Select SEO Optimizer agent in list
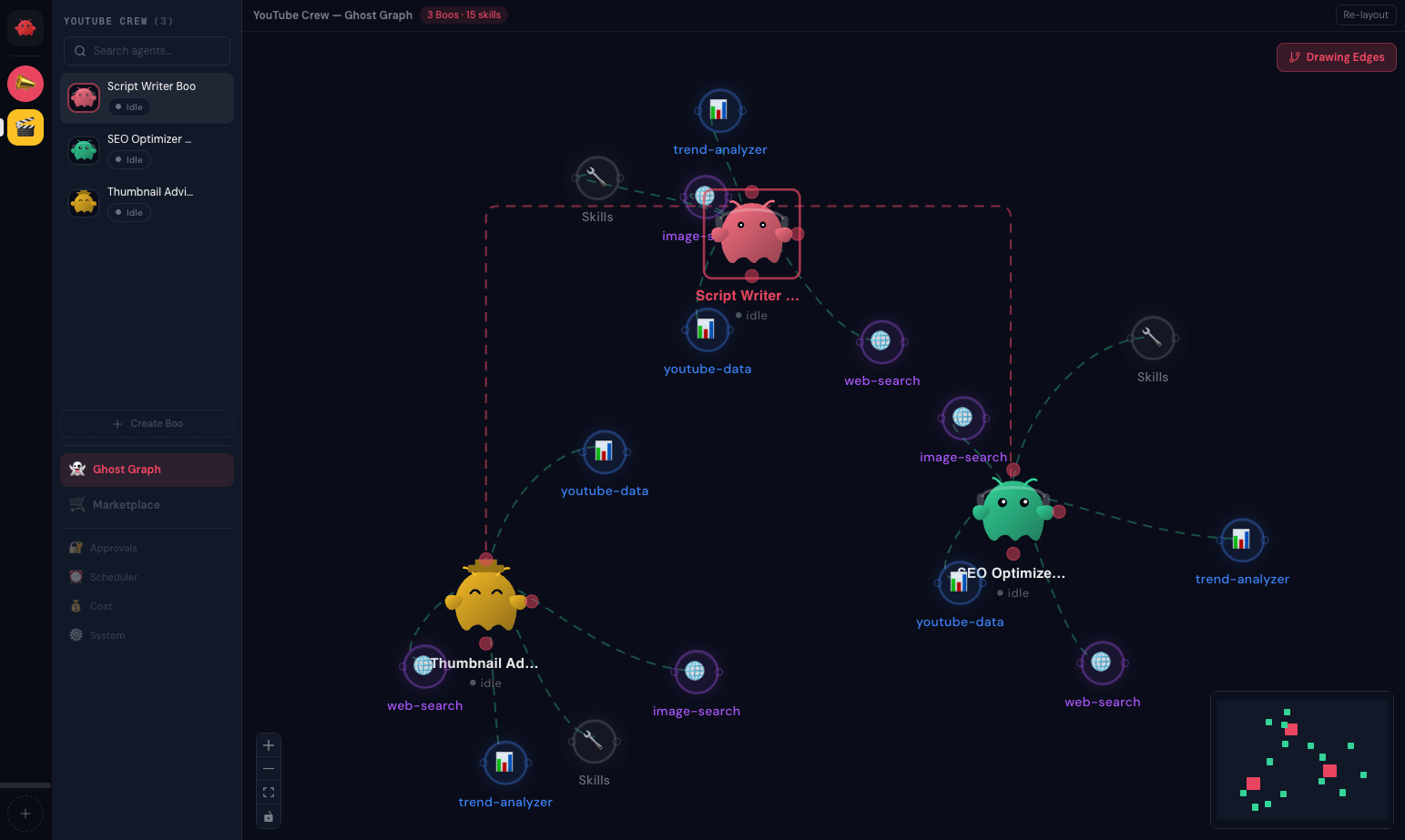The image size is (1405, 840). (147, 150)
